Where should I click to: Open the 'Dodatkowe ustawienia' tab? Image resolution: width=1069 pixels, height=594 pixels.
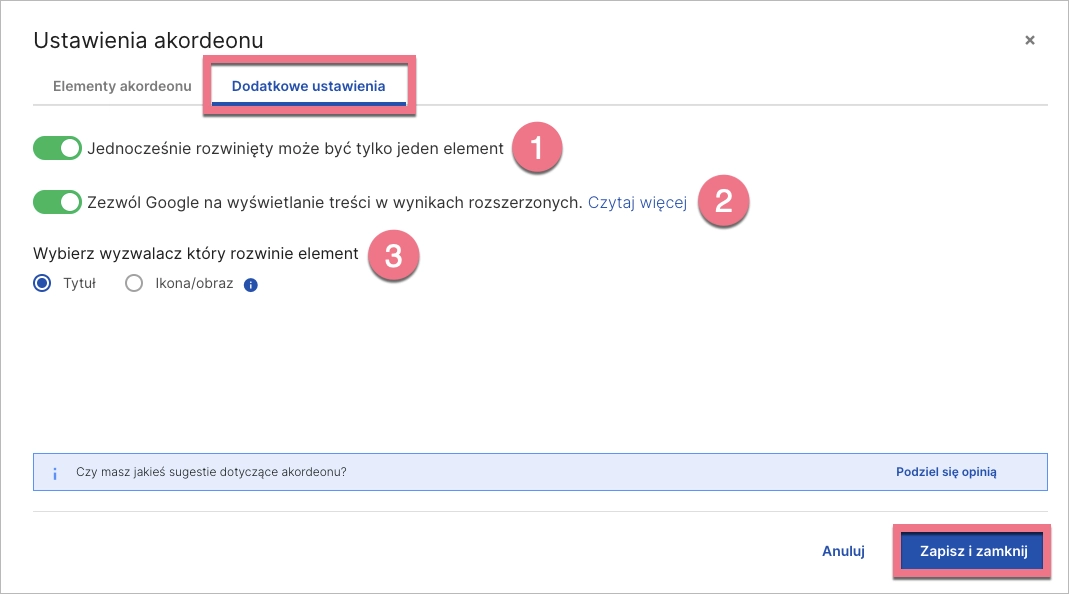[308, 86]
